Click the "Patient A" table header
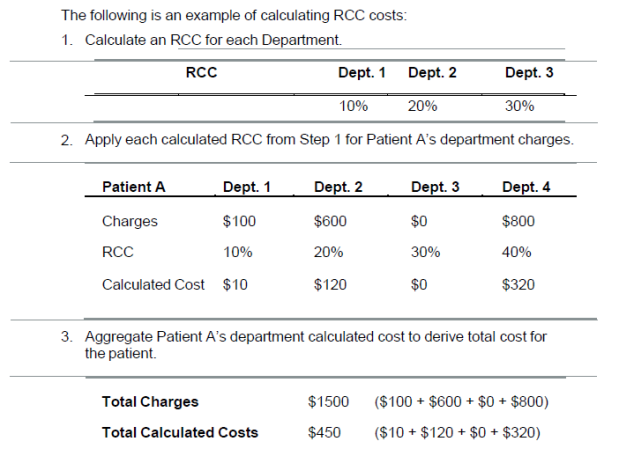The width and height of the screenshot is (619, 456). [x=133, y=186]
